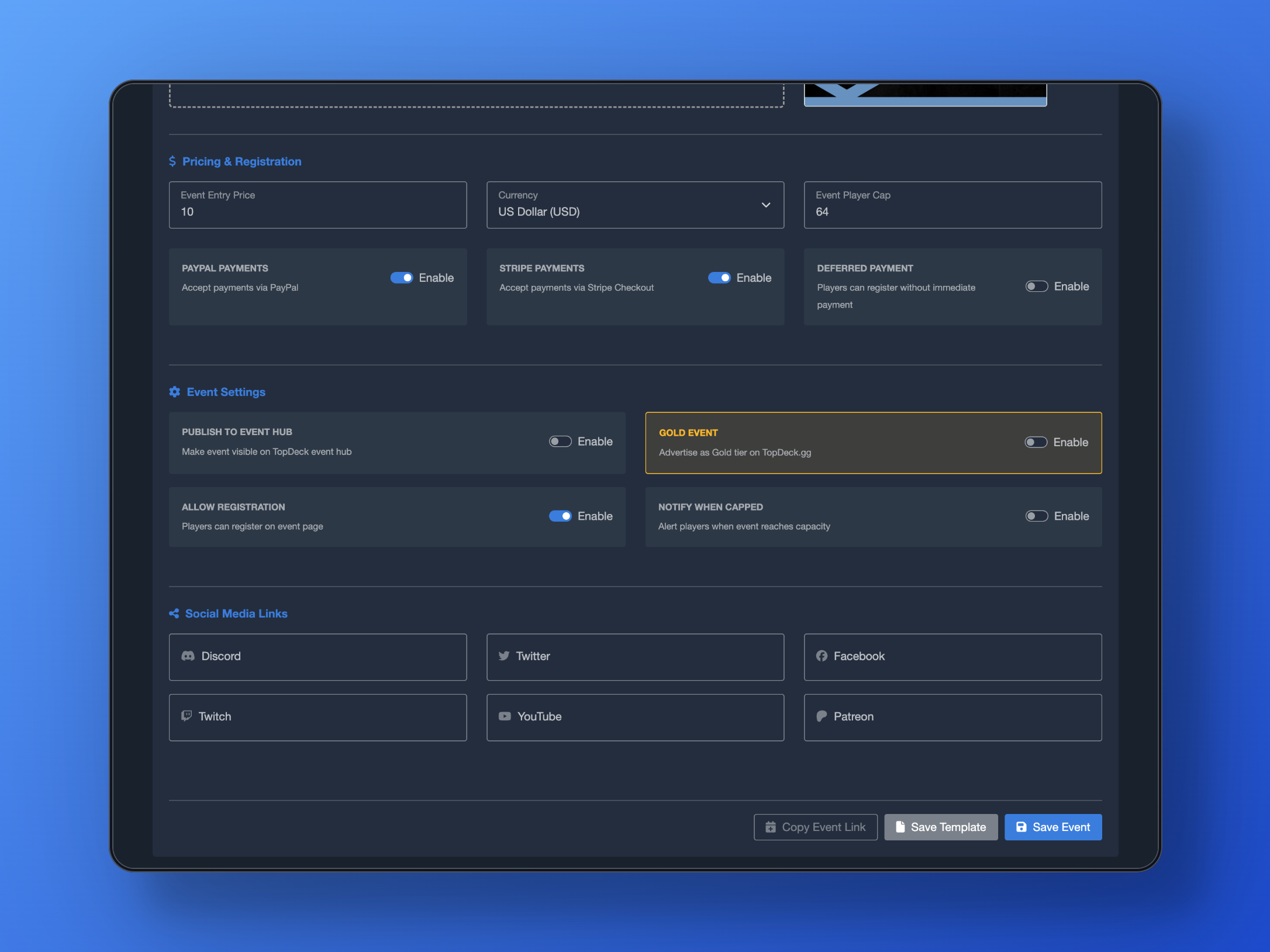The image size is (1270, 952).
Task: Click the Save Template button
Action: coord(940,827)
